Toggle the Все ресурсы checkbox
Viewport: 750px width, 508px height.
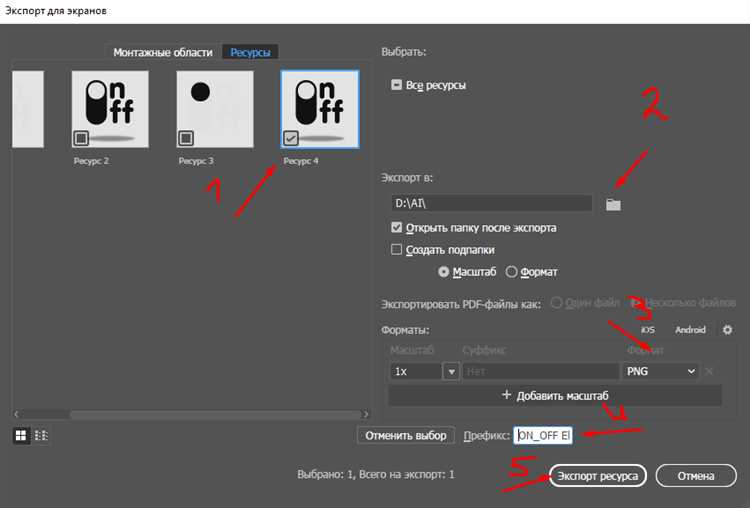tap(396, 85)
